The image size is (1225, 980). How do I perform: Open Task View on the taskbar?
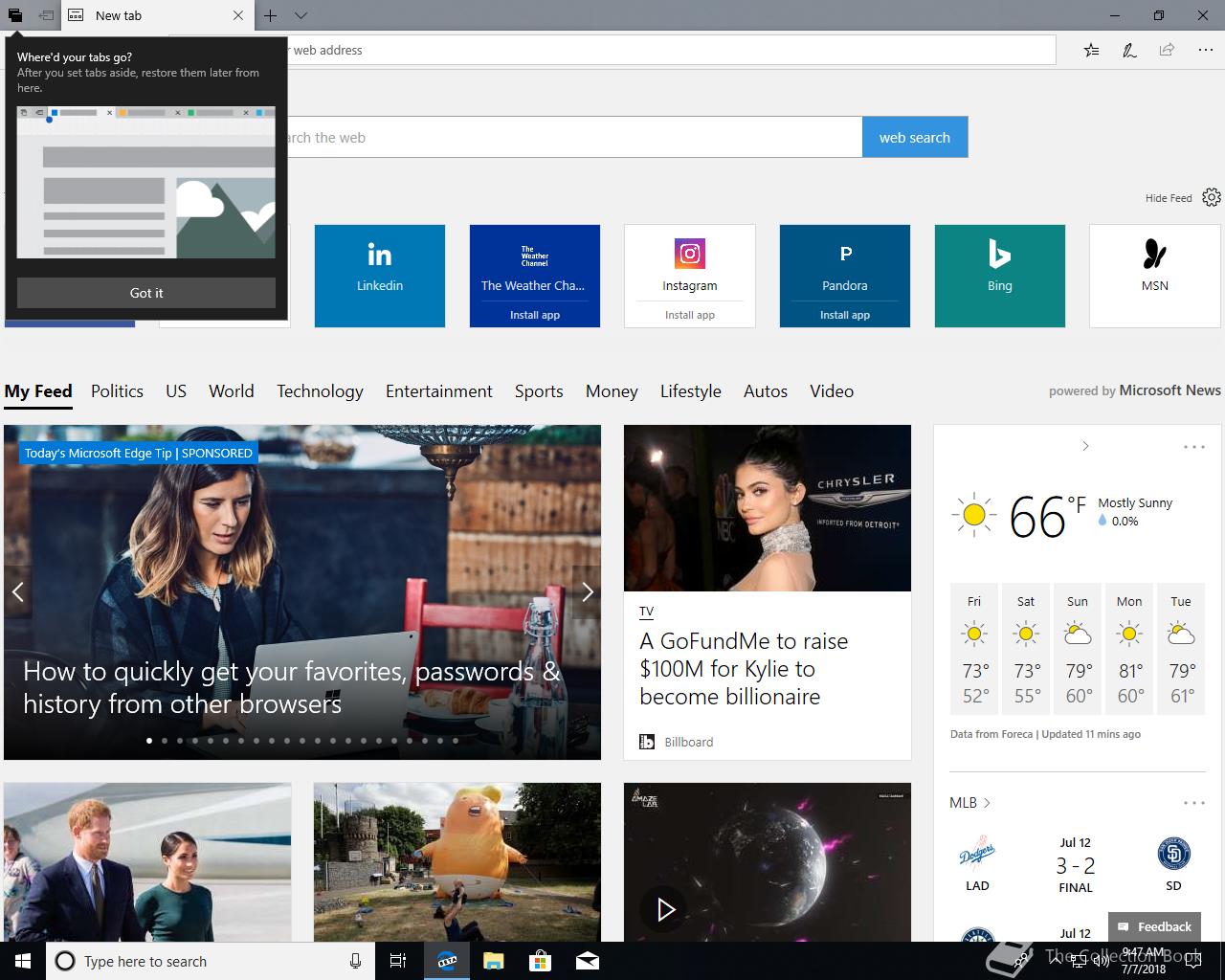398,961
